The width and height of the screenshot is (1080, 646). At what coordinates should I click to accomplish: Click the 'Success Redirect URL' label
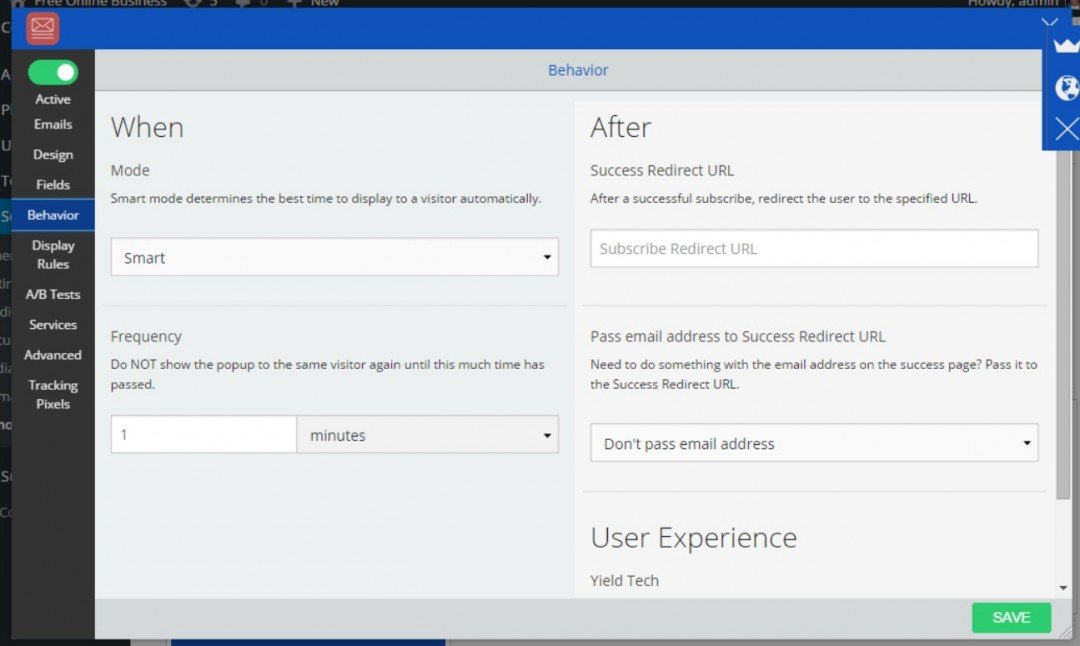coord(662,170)
